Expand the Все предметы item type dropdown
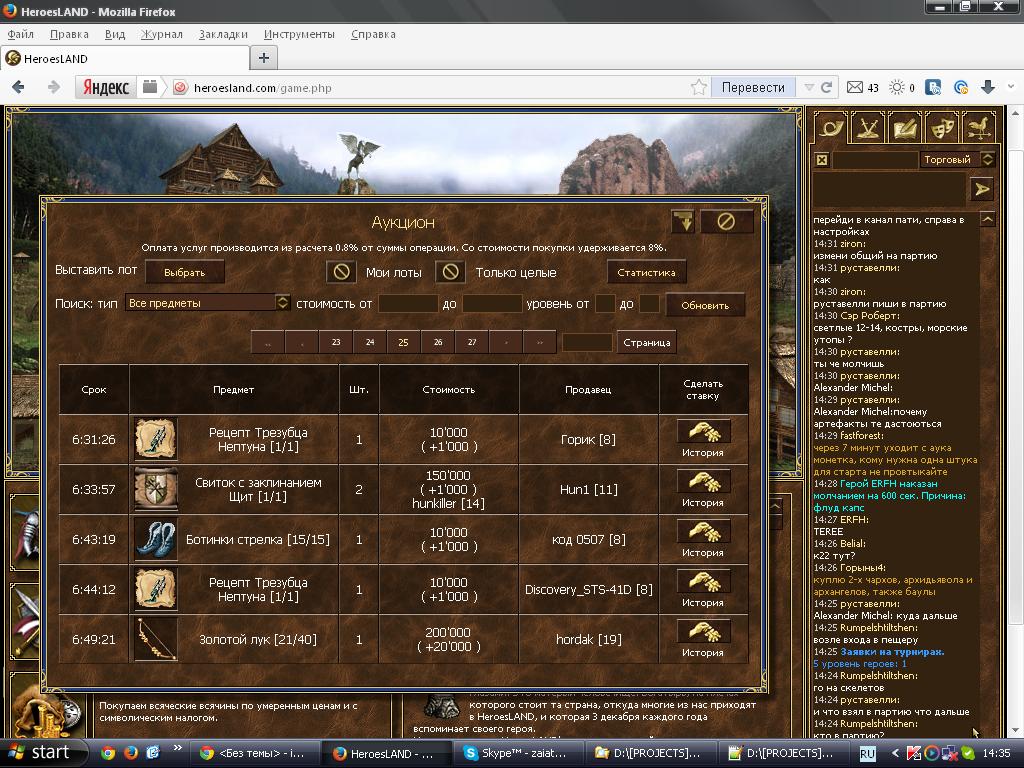This screenshot has width=1024, height=768. click(x=283, y=303)
